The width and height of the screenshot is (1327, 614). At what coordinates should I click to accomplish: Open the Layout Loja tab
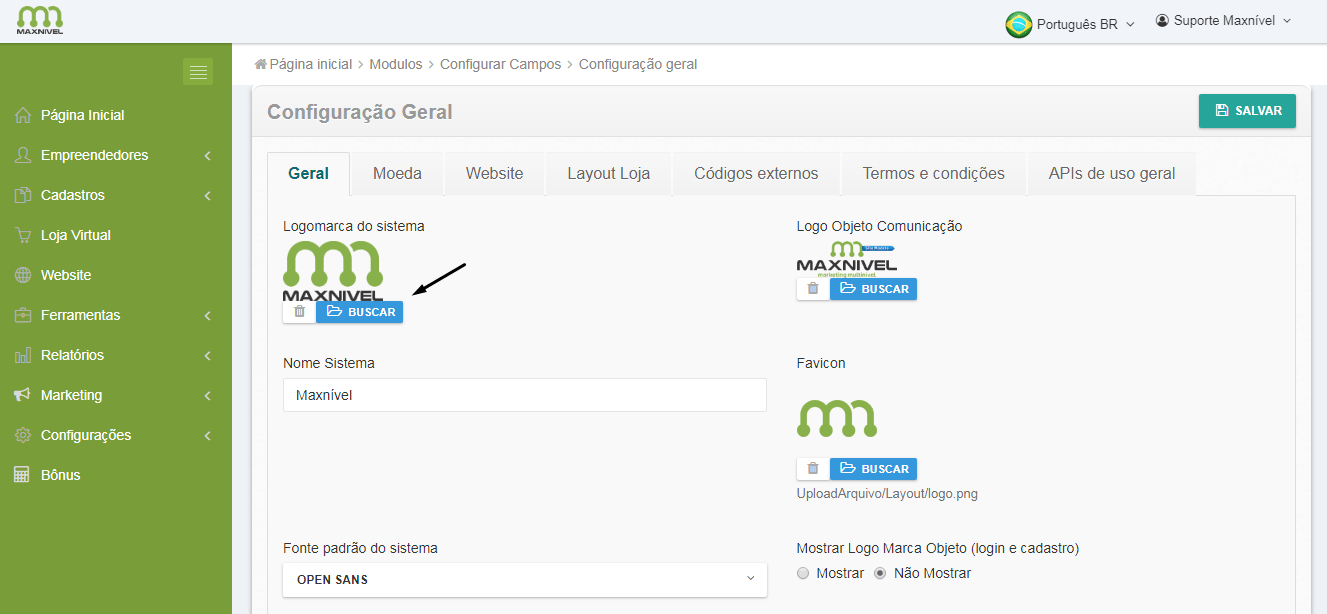tap(608, 173)
